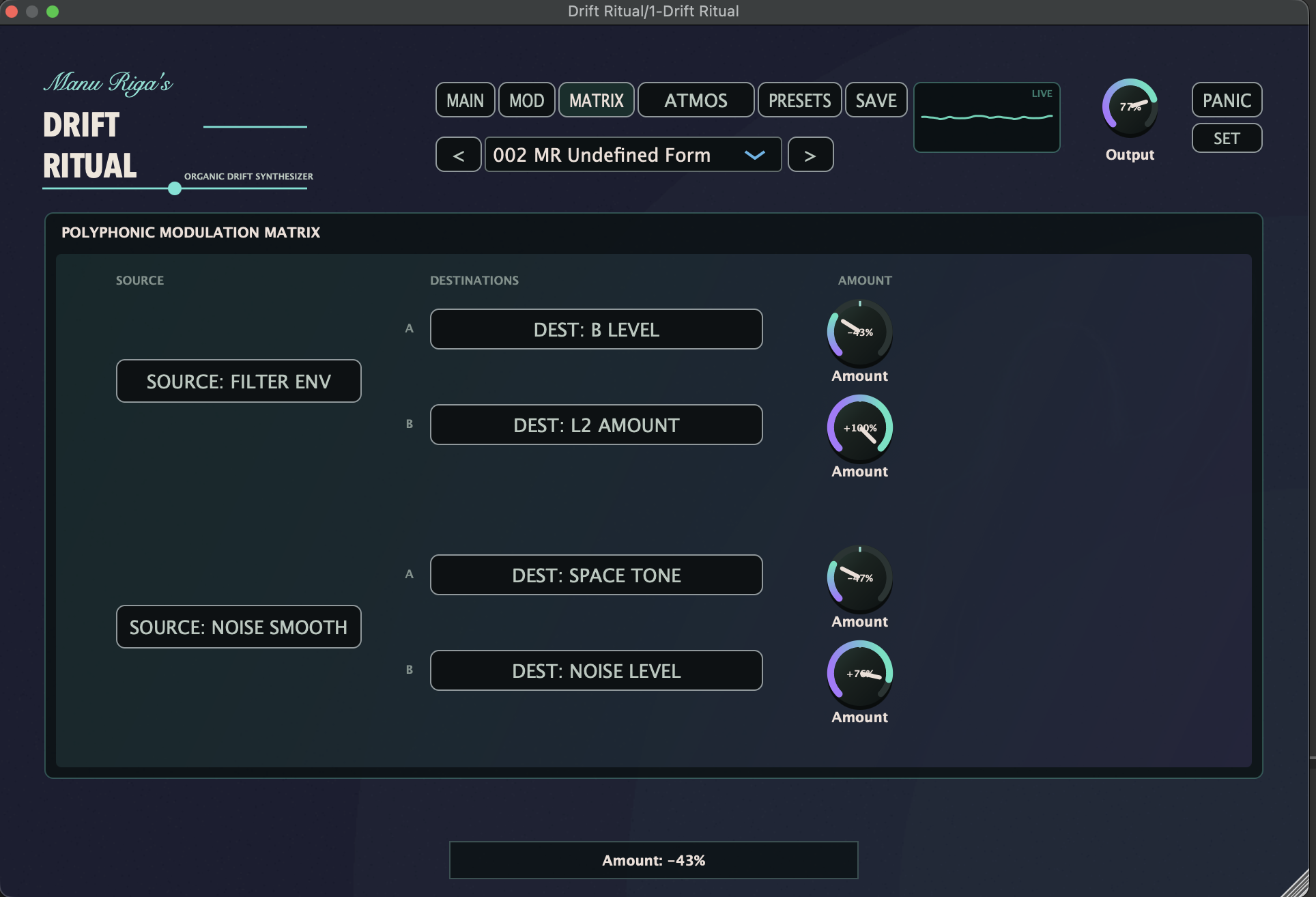Open the DEST: NOISE LEVEL destination selector

(597, 670)
